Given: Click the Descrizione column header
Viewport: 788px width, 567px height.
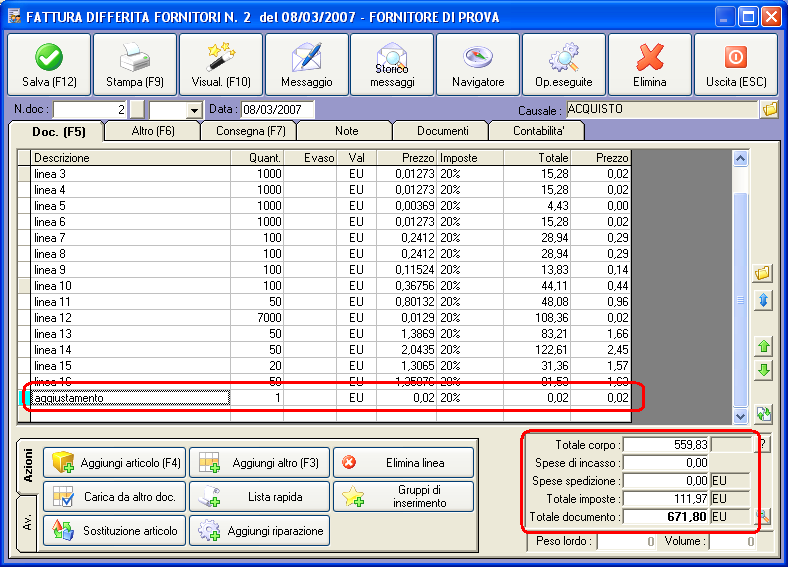Looking at the screenshot, I should (131, 158).
